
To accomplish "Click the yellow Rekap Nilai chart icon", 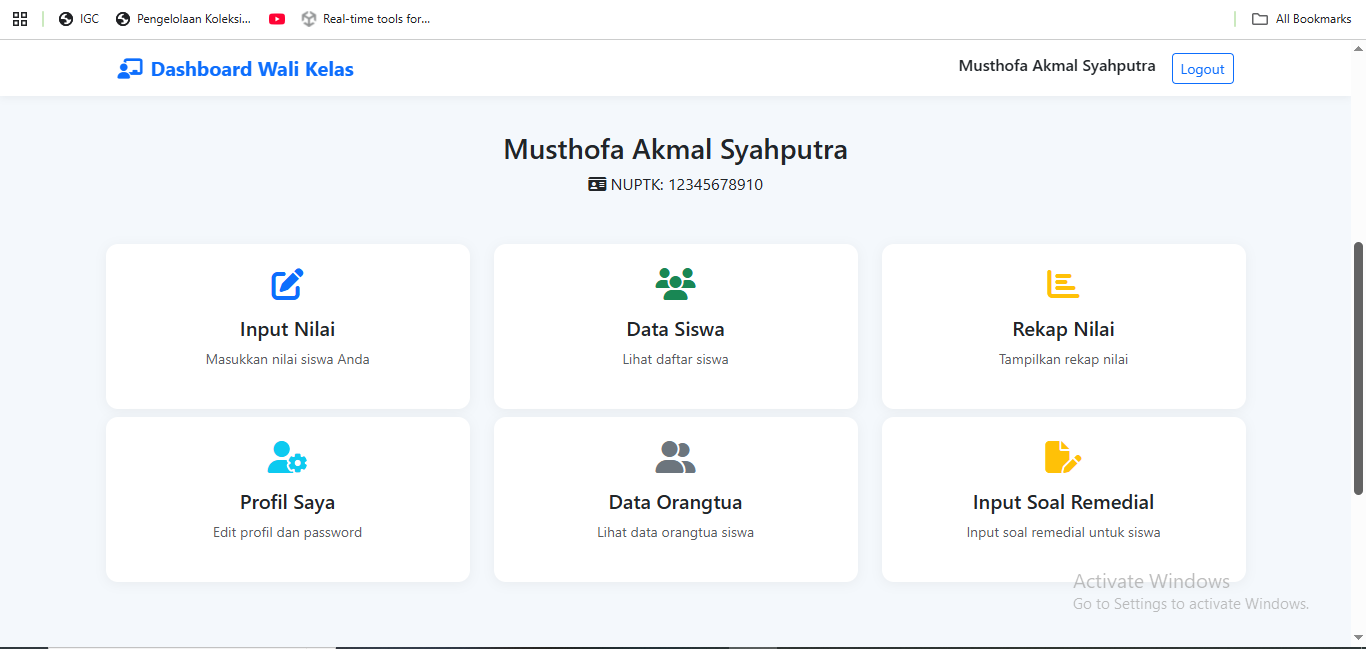I will (1063, 285).
